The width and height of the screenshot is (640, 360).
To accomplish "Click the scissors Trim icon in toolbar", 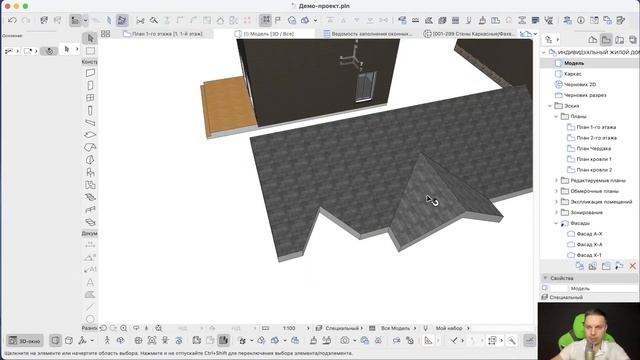I will pyautogui.click(x=140, y=20).
